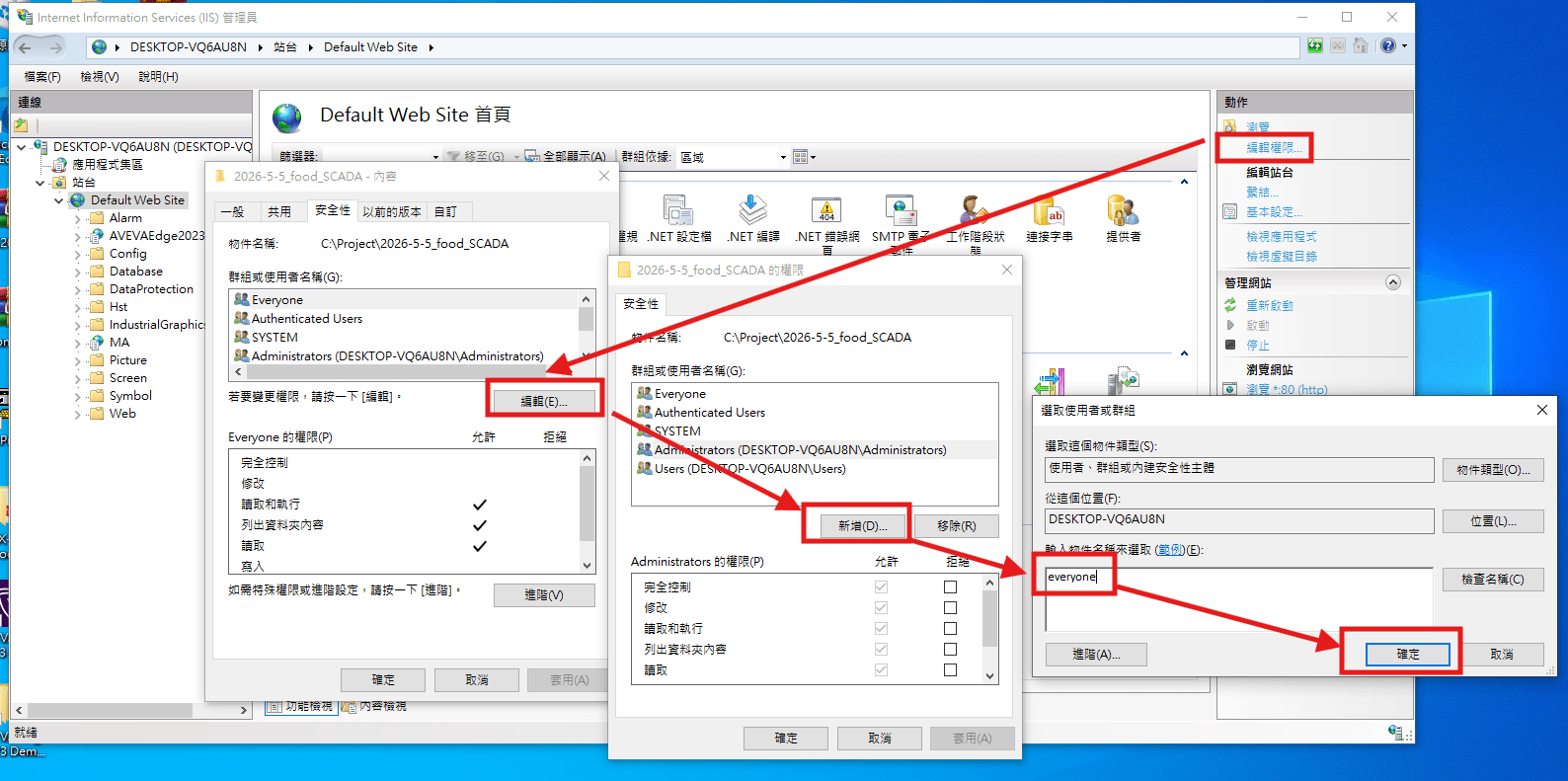1568x781 pixels.
Task: Click the permissions list vertical scrollbar in properties dialog
Action: coord(588,511)
